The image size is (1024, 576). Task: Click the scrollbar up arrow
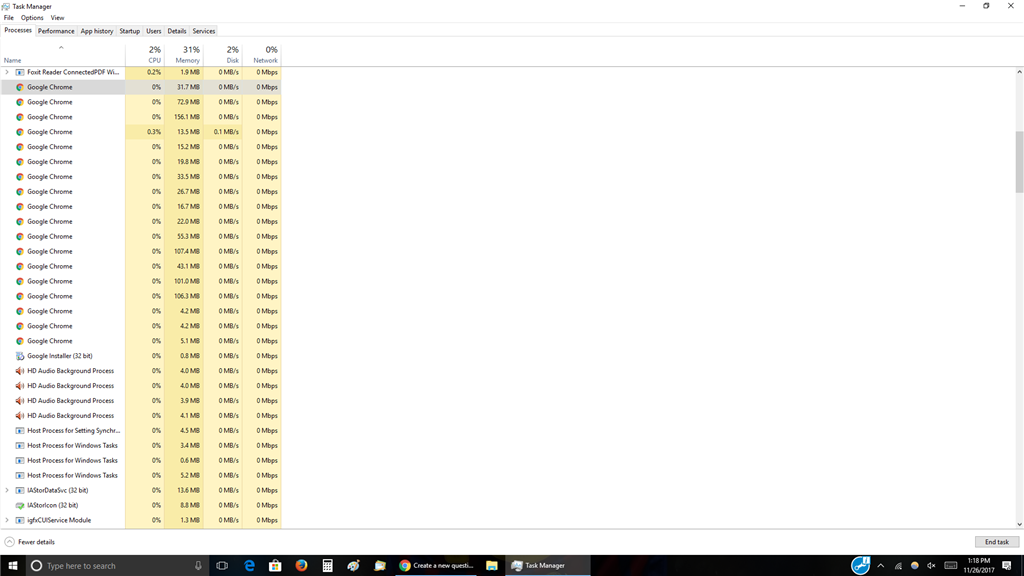(x=1019, y=72)
